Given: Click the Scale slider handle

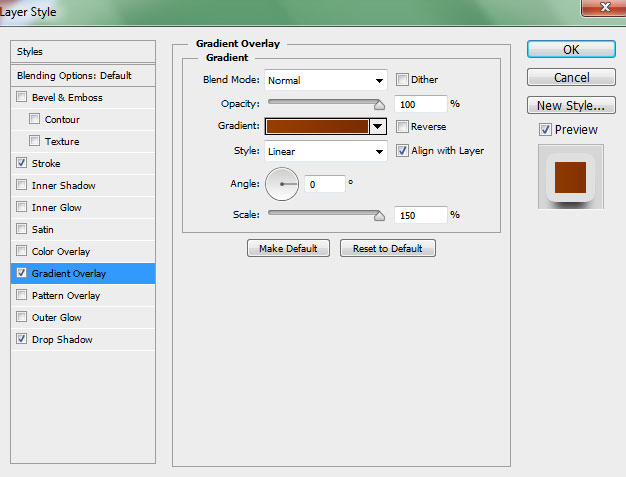Looking at the screenshot, I should coord(379,216).
